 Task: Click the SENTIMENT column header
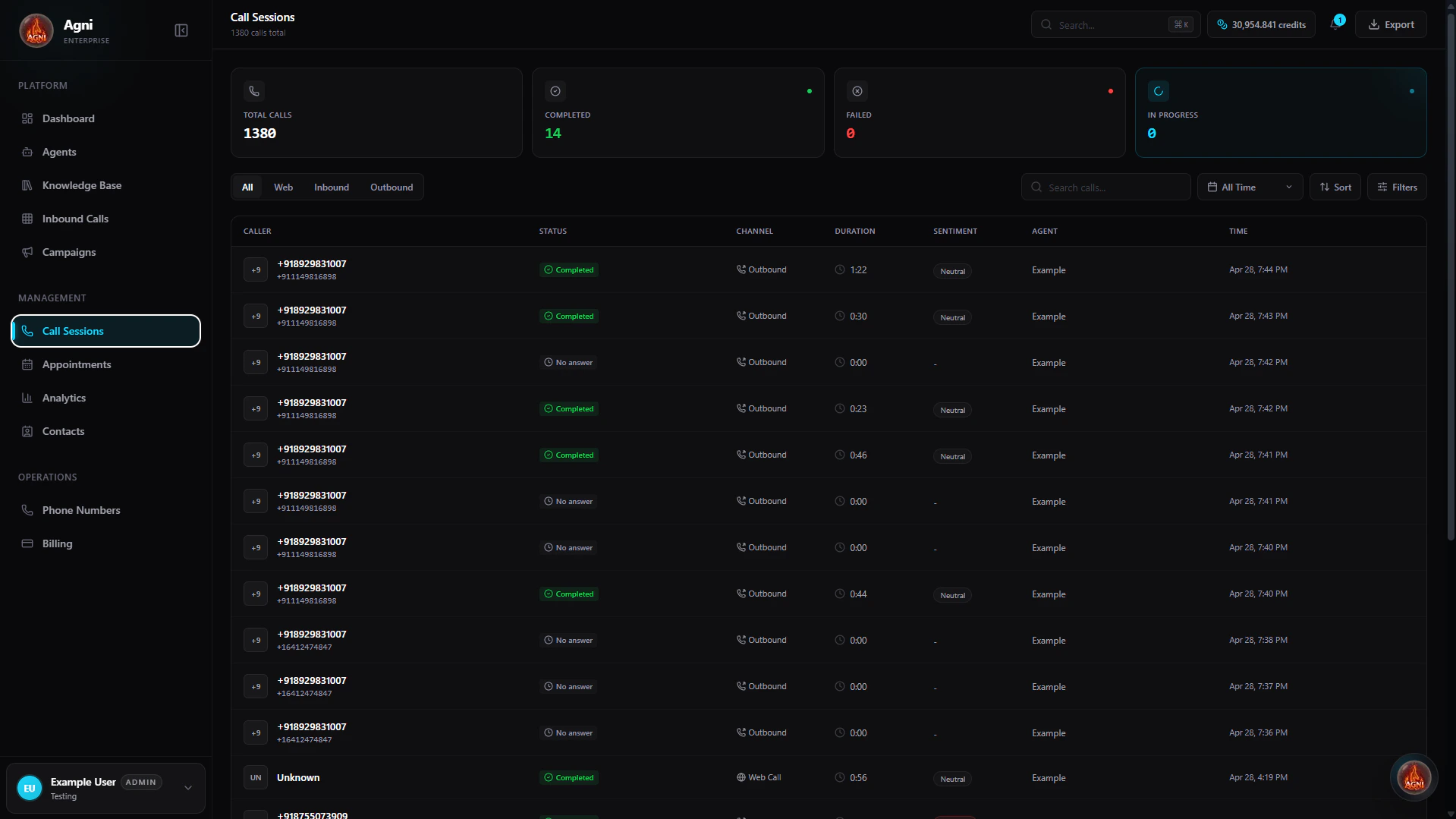pyautogui.click(x=955, y=231)
